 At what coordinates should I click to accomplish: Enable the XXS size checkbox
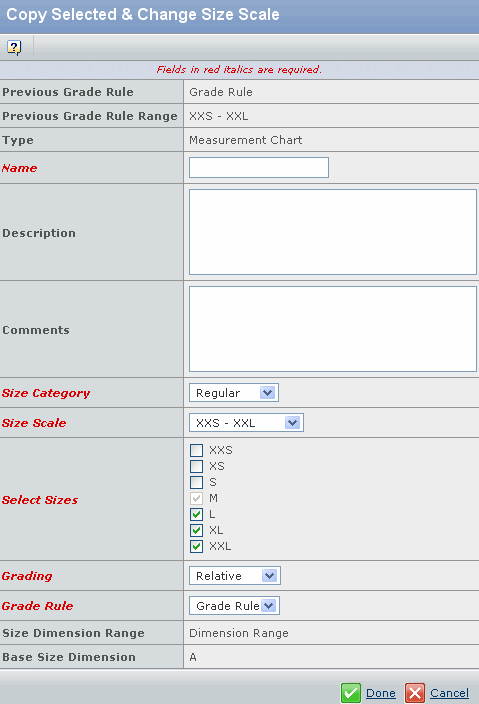196,450
